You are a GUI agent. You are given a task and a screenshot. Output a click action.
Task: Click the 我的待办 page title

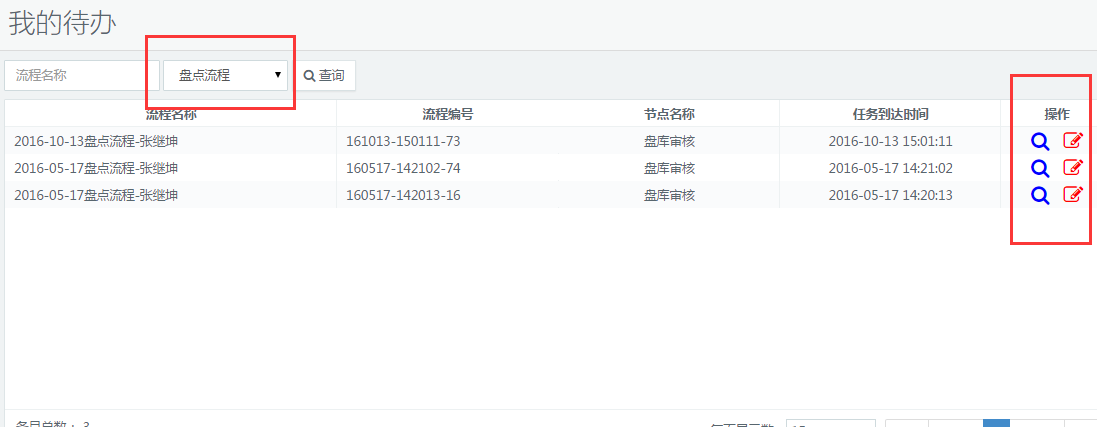pos(63,24)
